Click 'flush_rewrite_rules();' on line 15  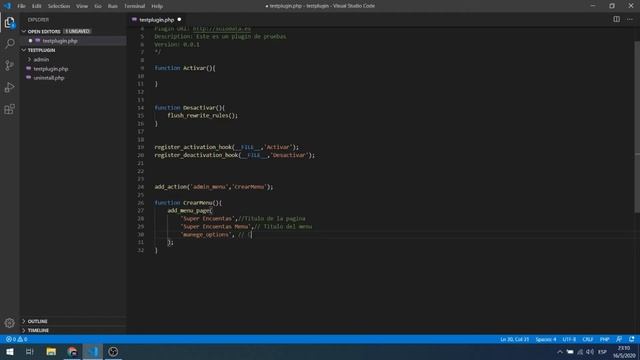[x=202, y=116]
